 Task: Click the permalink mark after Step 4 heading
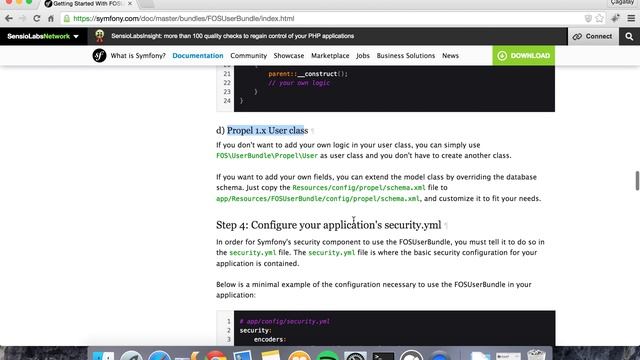click(x=446, y=225)
